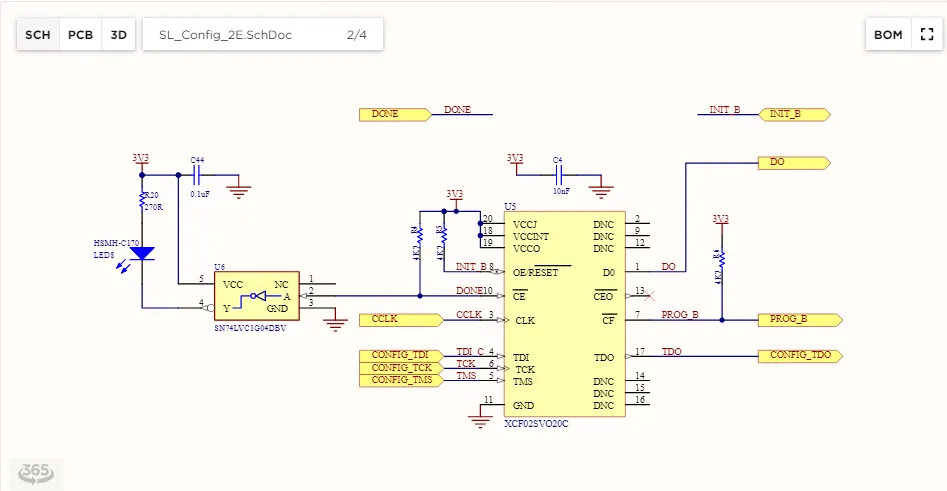
Task: Select the no-connect cross on pin 13
Action: [x=649, y=296]
